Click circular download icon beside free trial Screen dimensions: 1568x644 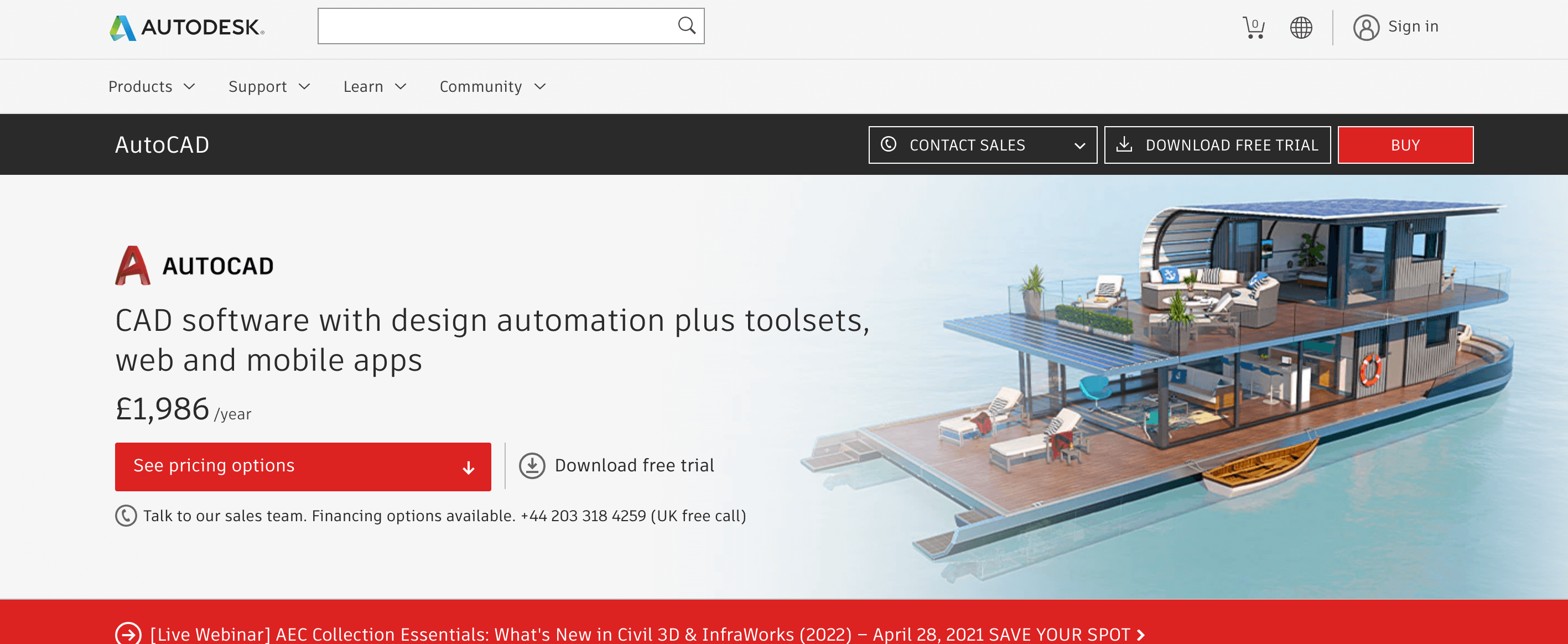coord(531,466)
